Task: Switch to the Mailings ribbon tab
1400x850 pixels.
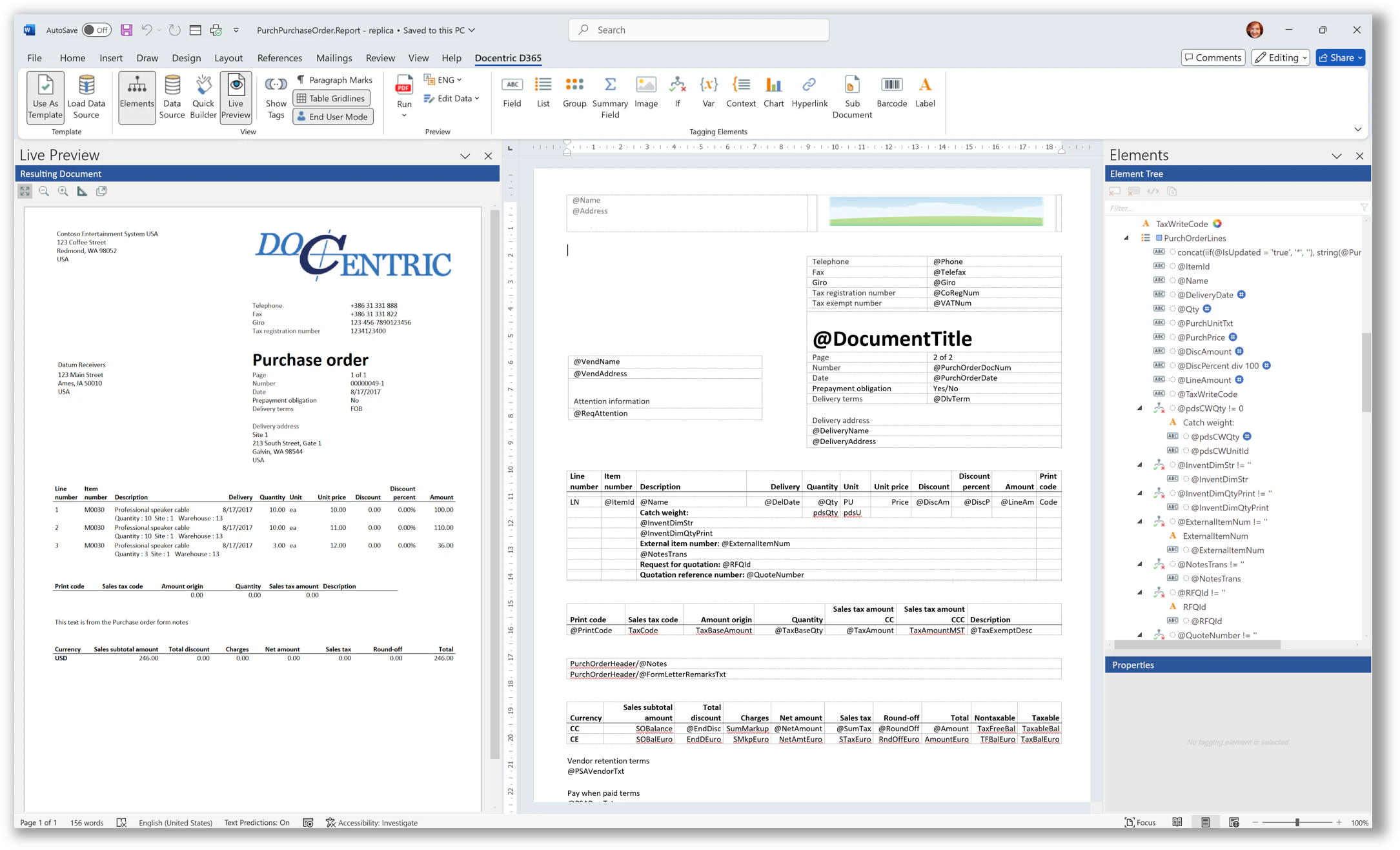Action: tap(334, 57)
